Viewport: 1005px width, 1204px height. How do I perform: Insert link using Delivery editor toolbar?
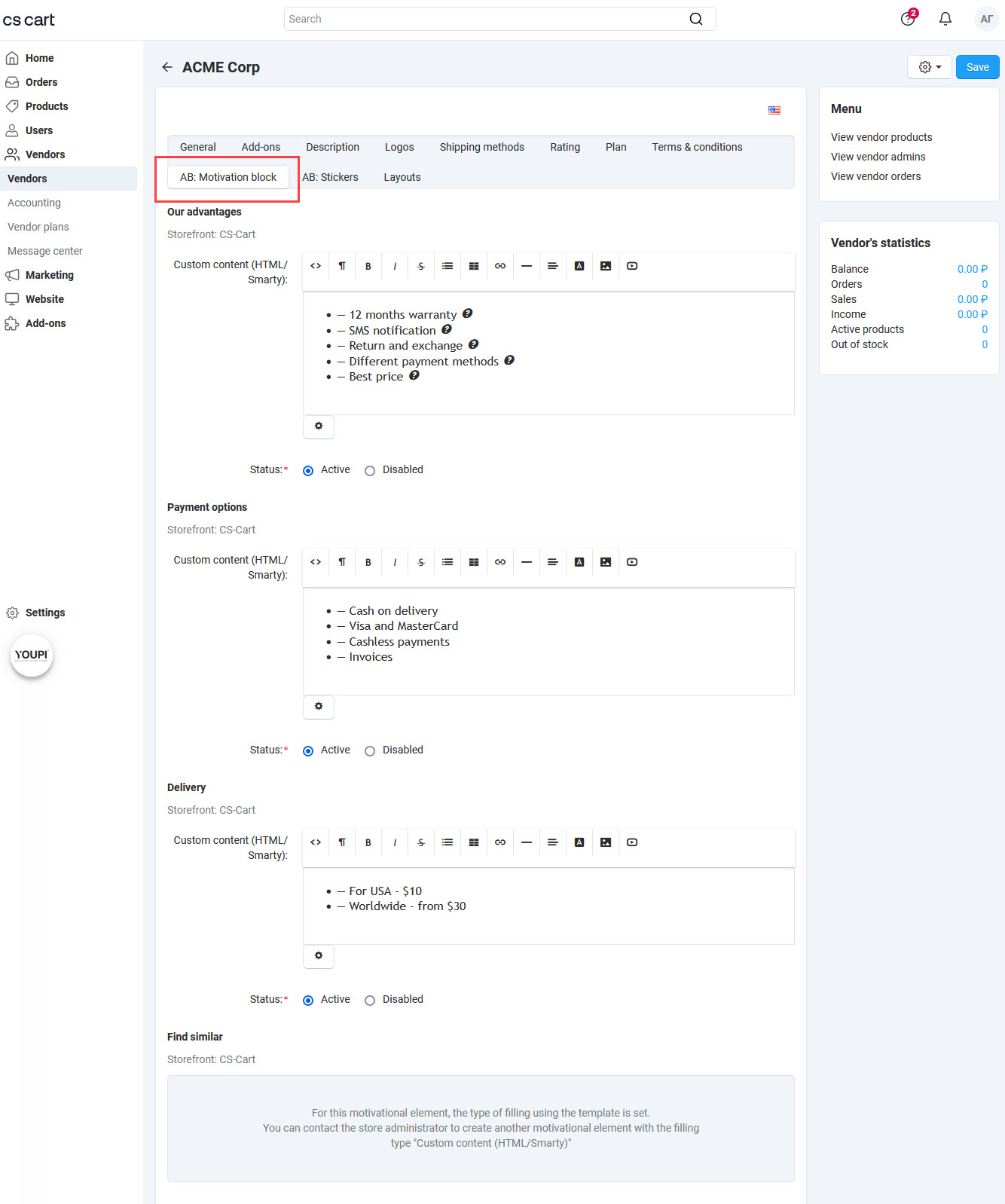(x=500, y=842)
